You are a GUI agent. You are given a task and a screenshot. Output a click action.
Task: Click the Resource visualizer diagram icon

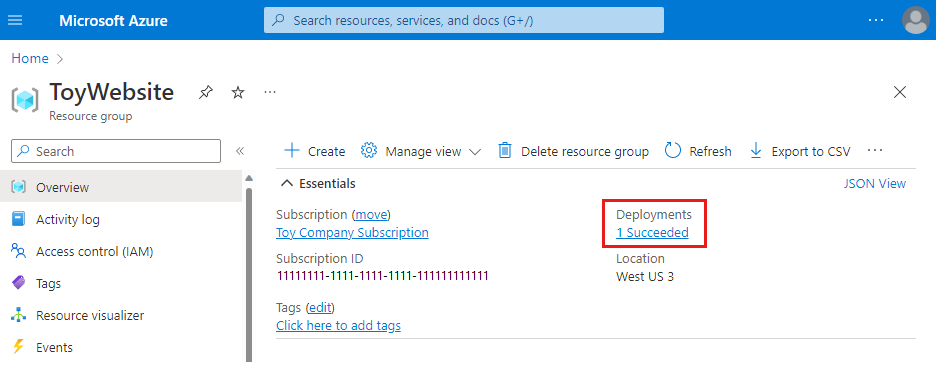[x=19, y=315]
